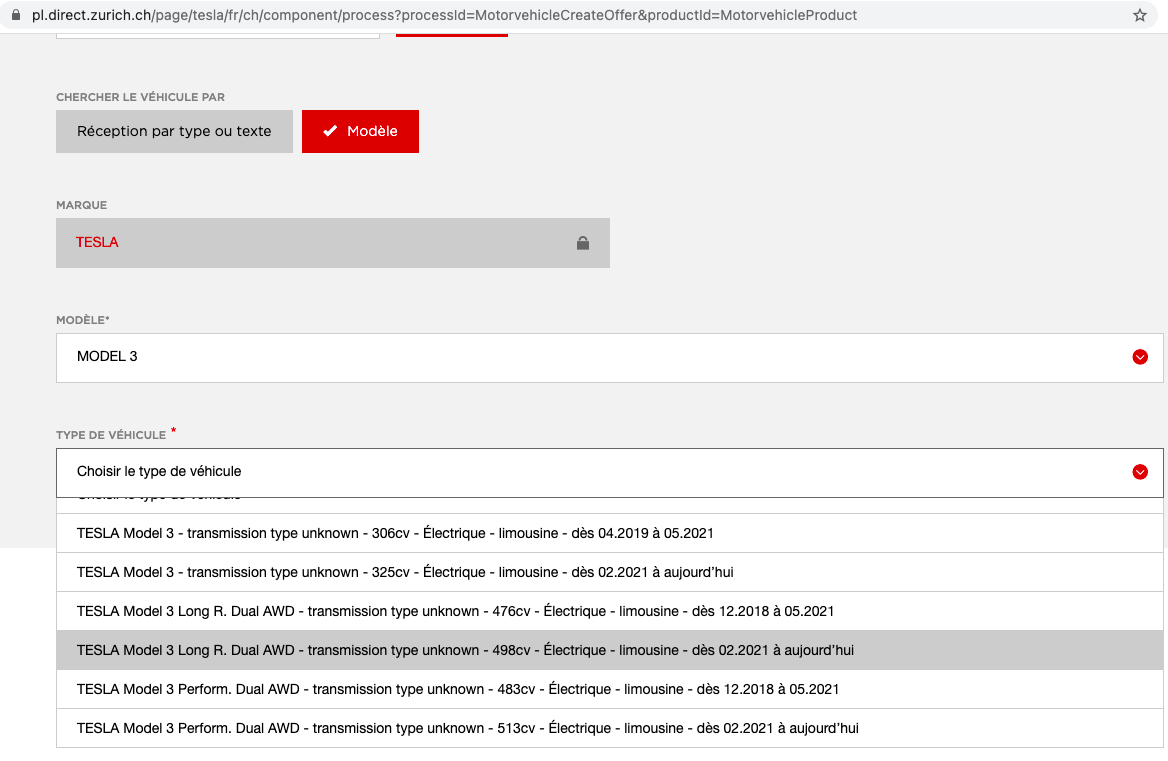
Task: Choose Perform. Dual AWD 513cv option
Action: [609, 728]
